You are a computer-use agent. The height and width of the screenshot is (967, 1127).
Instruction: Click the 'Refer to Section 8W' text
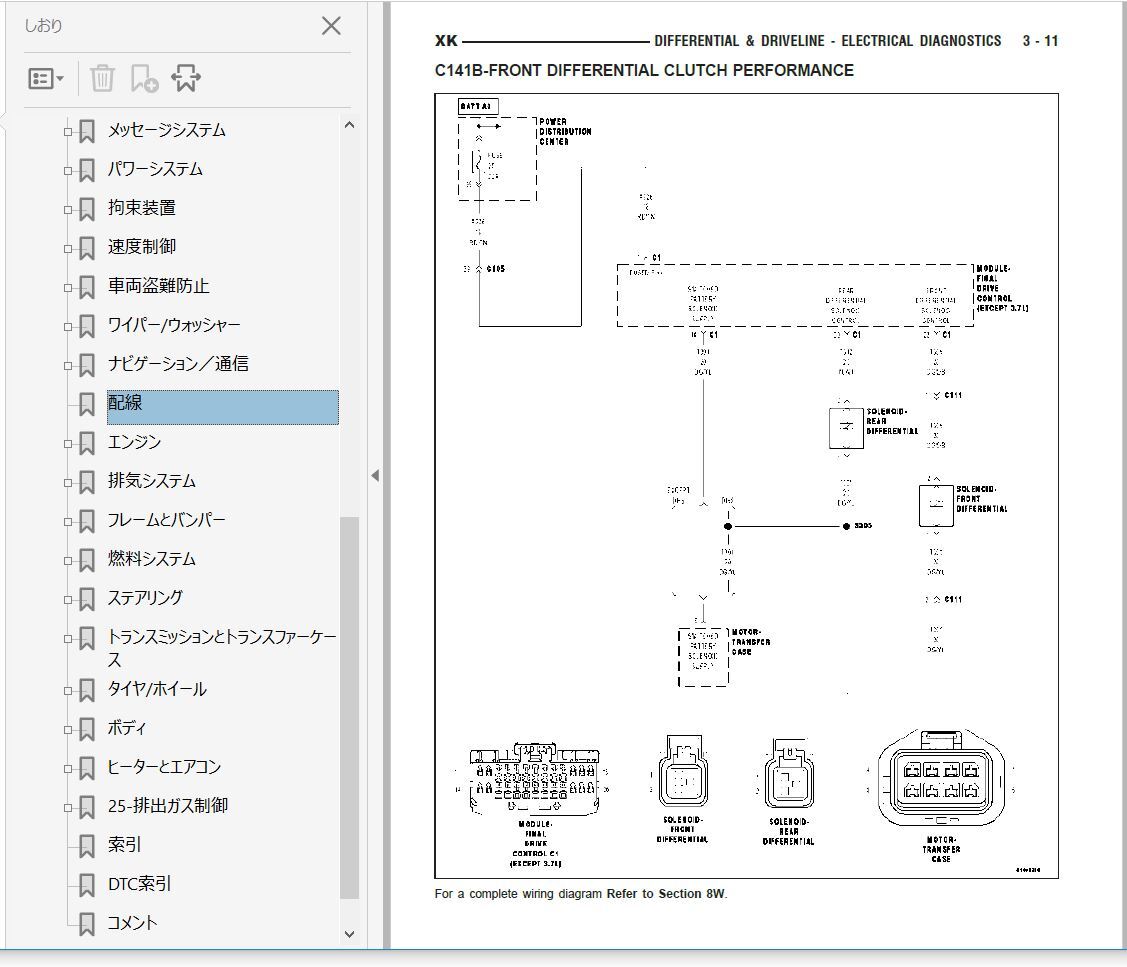click(666, 894)
